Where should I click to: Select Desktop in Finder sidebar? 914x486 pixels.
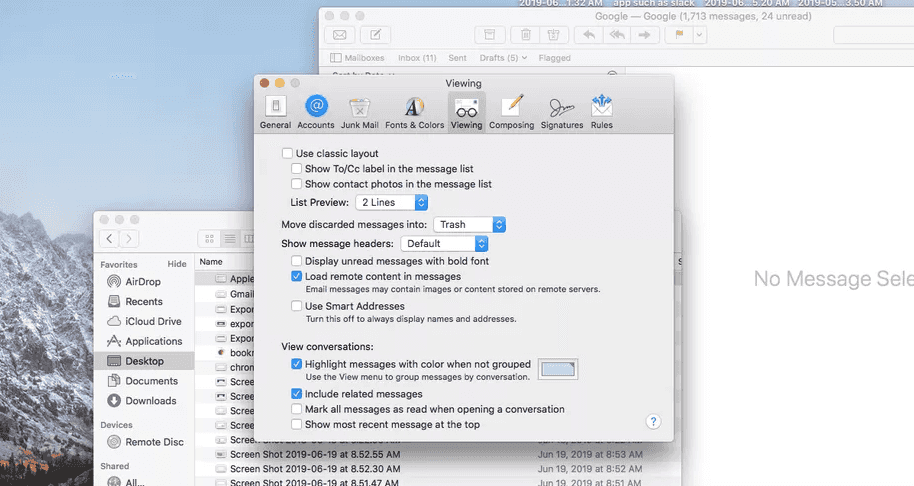(144, 361)
